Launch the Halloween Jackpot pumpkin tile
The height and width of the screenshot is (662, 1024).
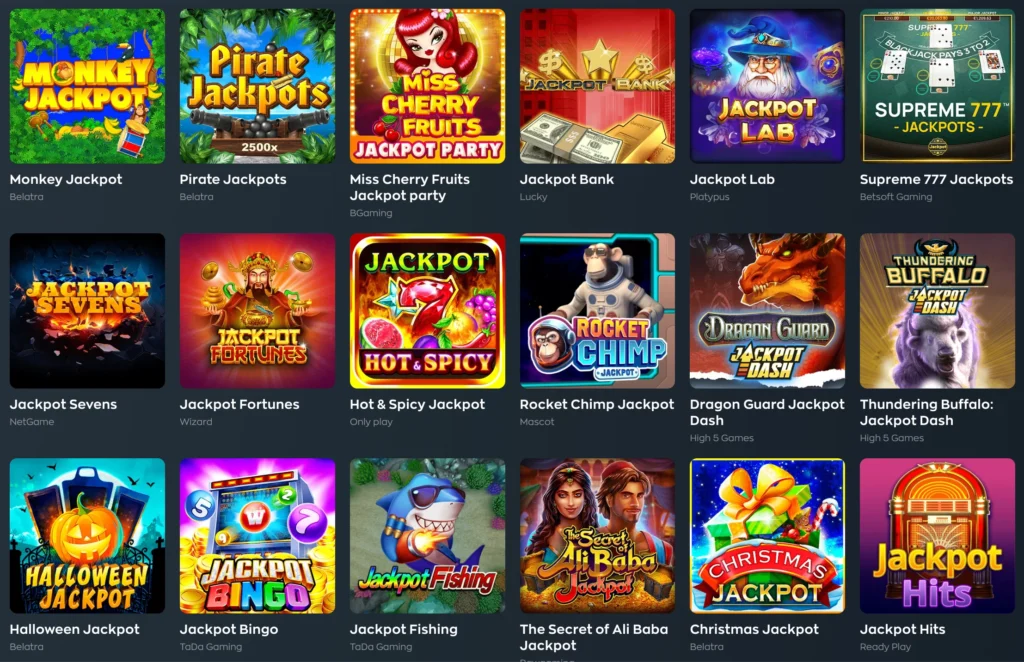click(88, 536)
